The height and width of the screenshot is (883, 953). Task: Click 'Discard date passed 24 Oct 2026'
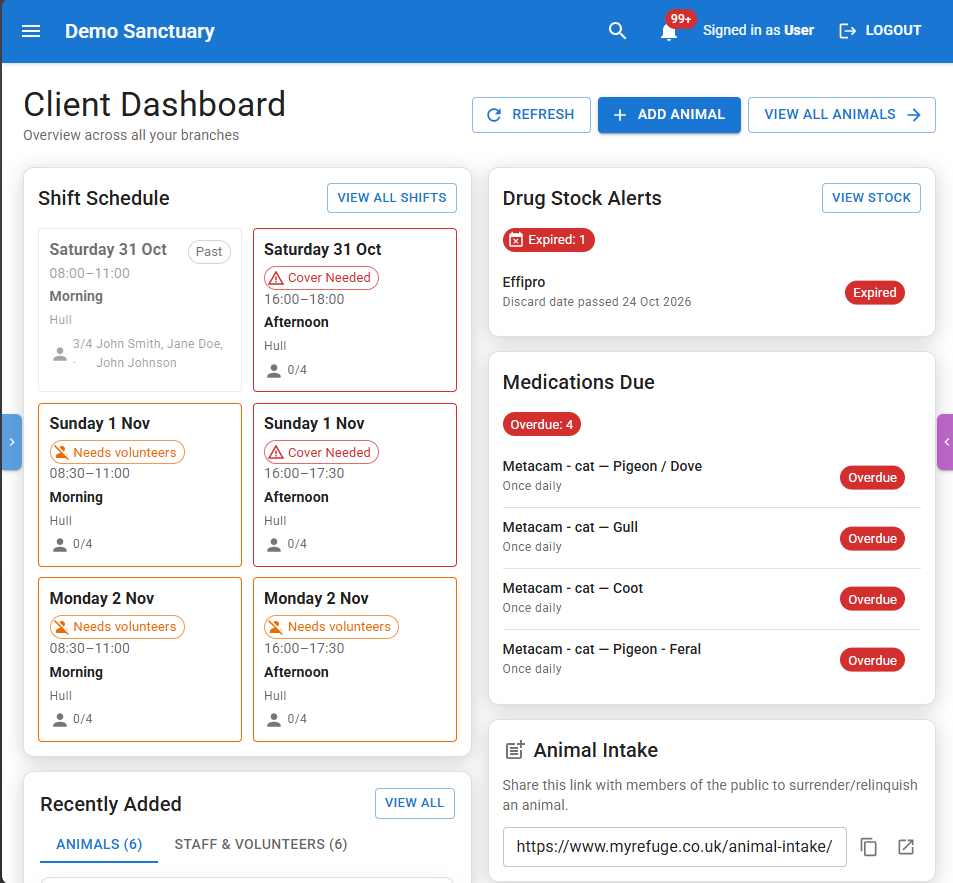pos(597,301)
